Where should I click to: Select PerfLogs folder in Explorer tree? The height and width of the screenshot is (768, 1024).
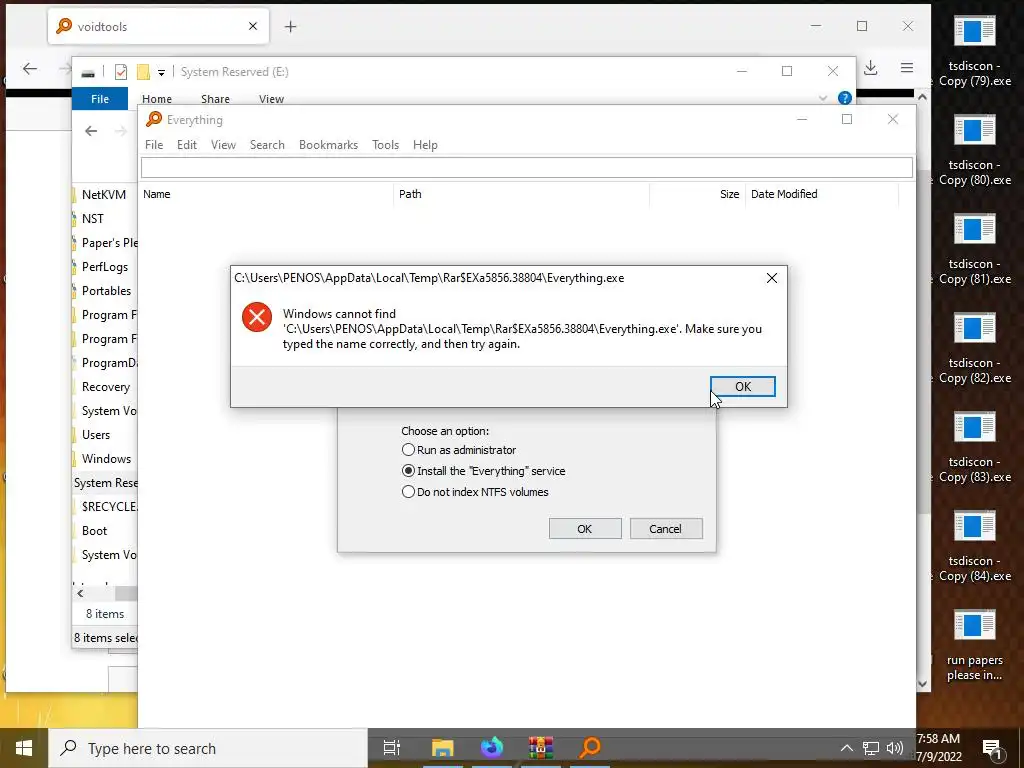point(104,266)
